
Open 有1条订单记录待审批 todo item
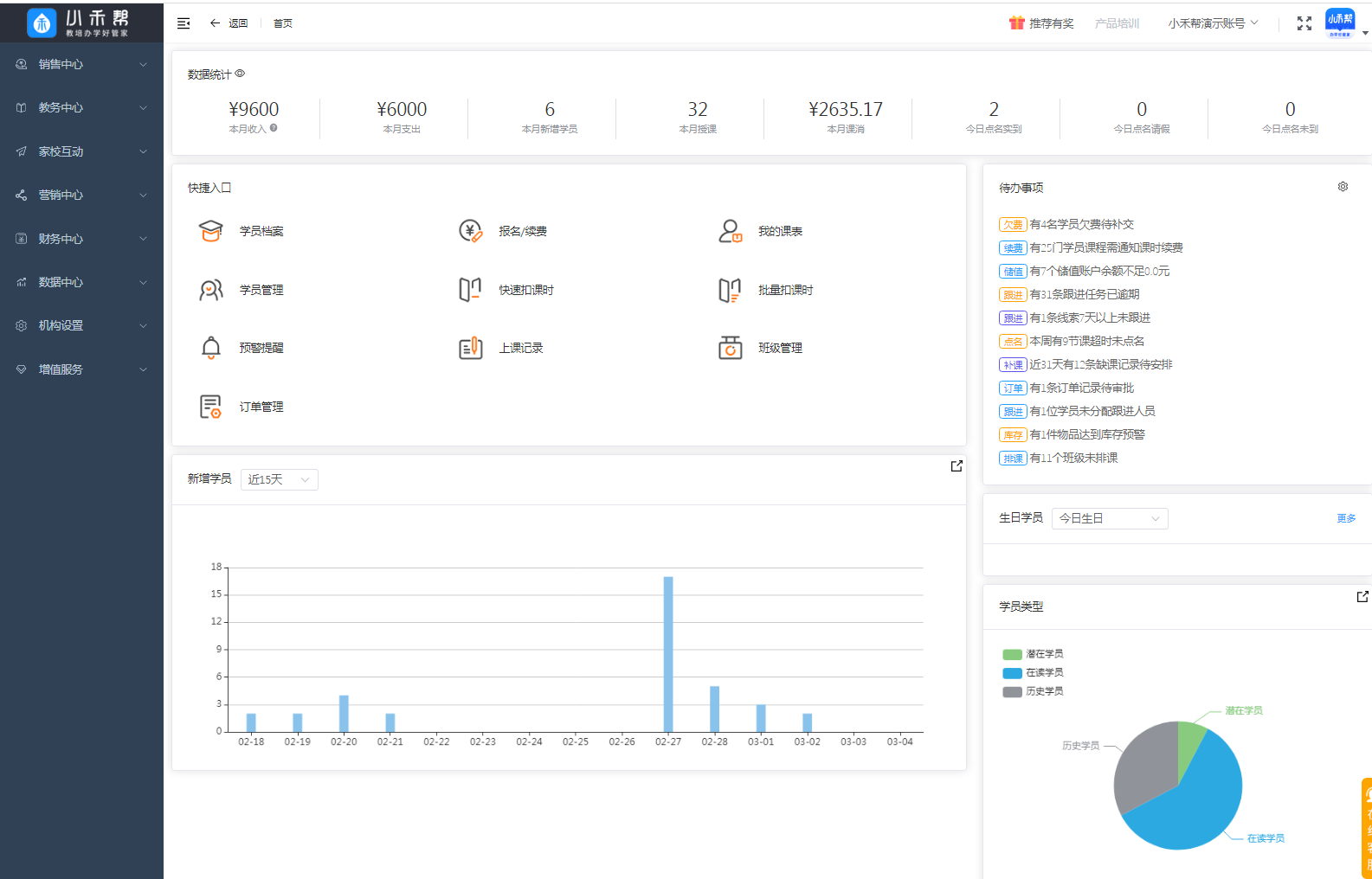click(1067, 388)
